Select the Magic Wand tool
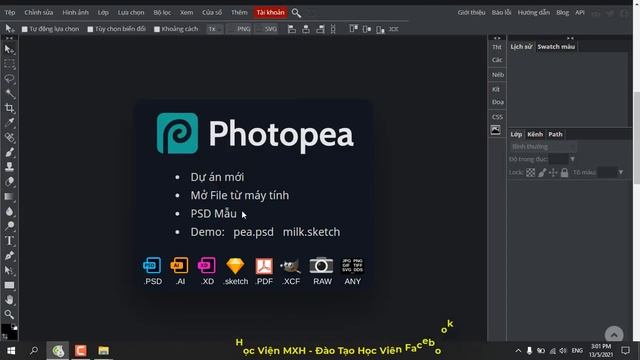 click(x=9, y=93)
